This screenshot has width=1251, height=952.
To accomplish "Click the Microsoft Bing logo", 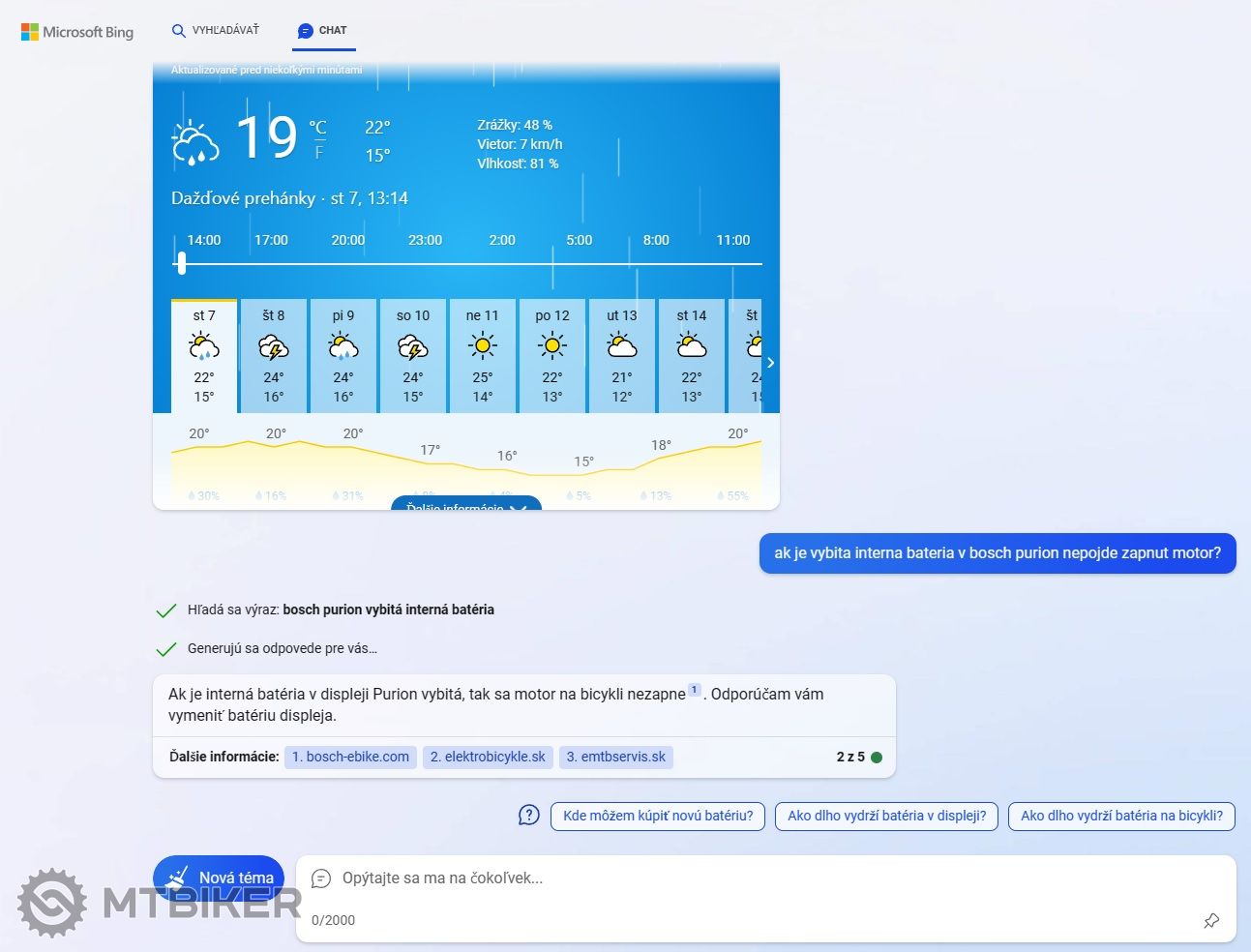I will [x=77, y=32].
